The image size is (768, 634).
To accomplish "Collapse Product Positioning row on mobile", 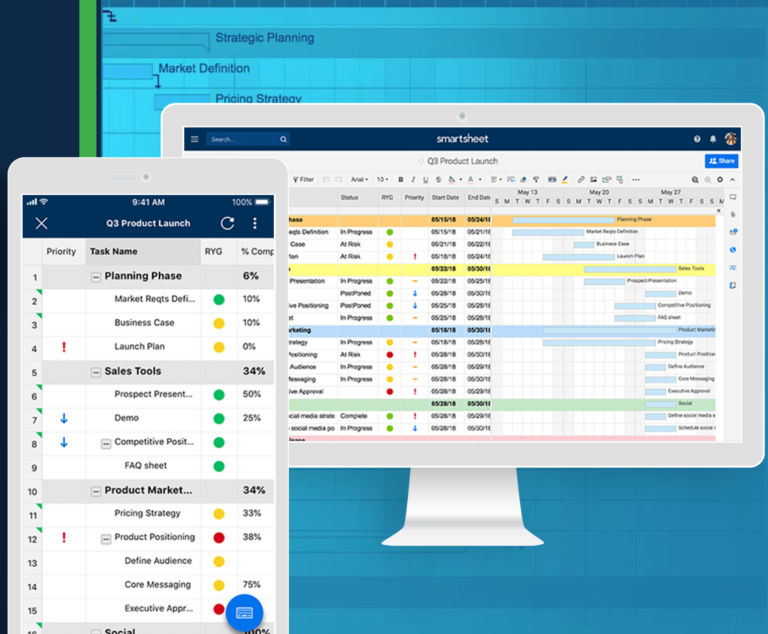I will [106, 539].
